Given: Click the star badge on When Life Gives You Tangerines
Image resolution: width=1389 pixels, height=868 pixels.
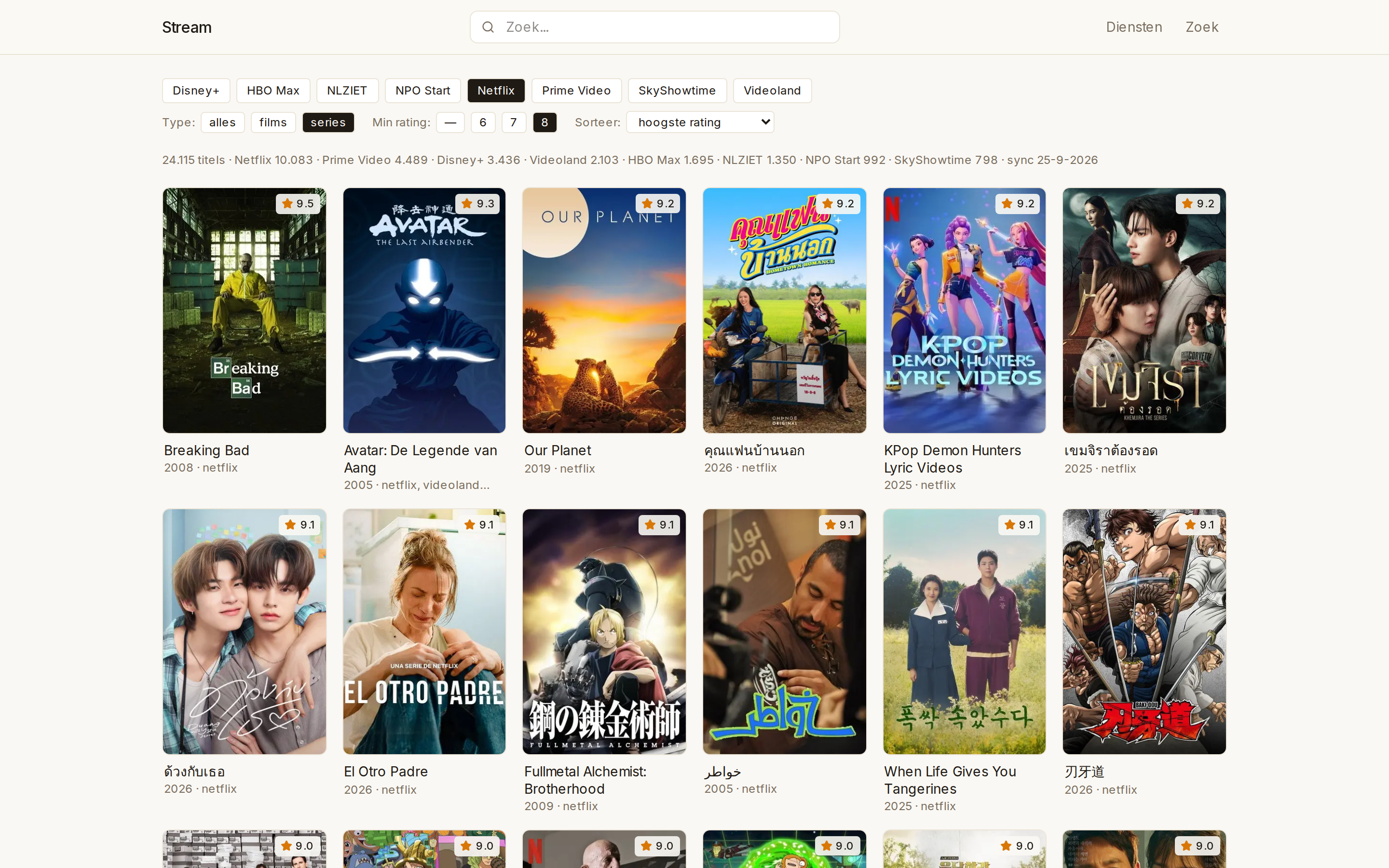Looking at the screenshot, I should coord(1019,525).
